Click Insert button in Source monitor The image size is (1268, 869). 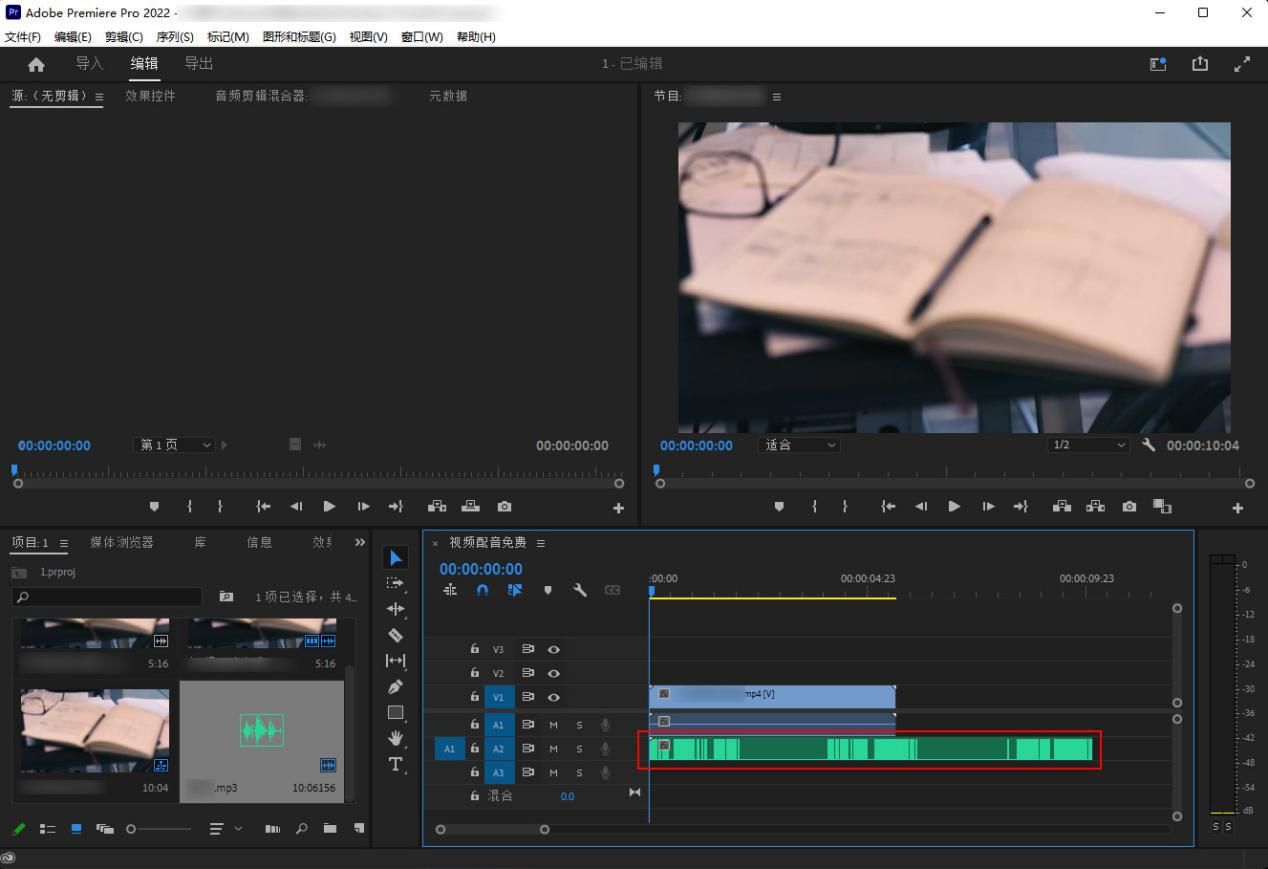(437, 507)
